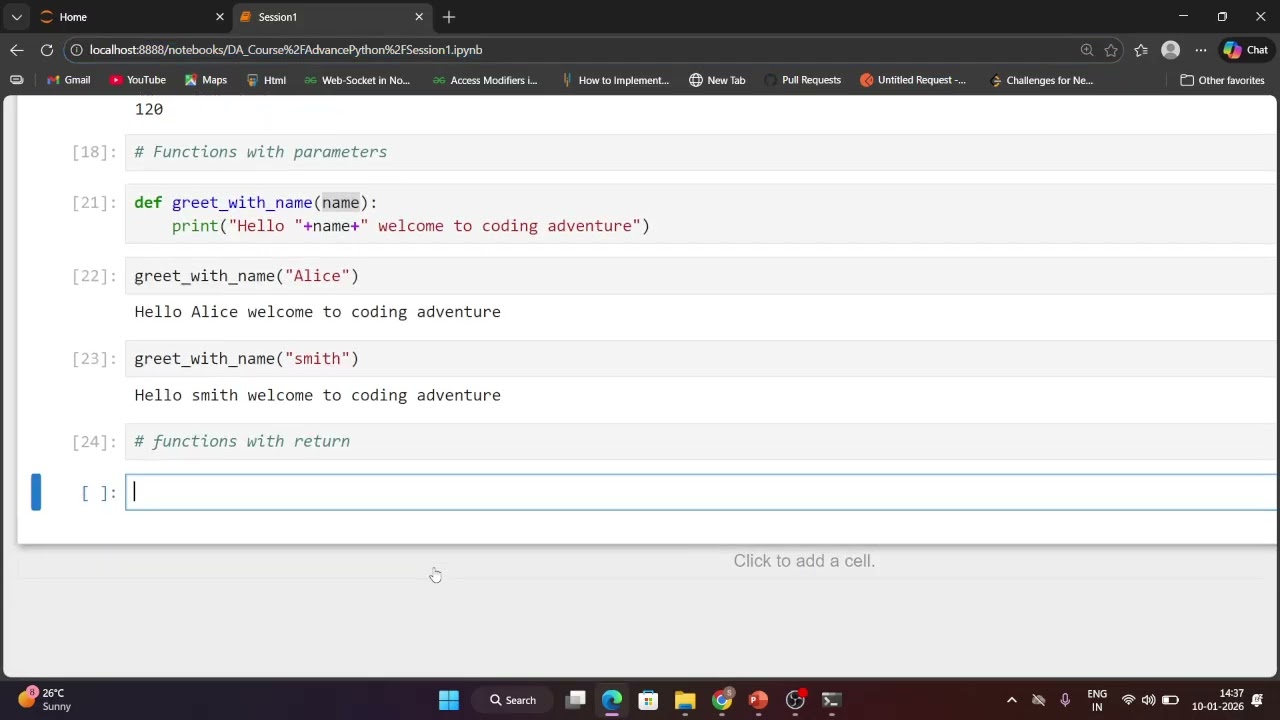Open the clock showing 14:37
The width and height of the screenshot is (1280, 720).
(x=1217, y=699)
